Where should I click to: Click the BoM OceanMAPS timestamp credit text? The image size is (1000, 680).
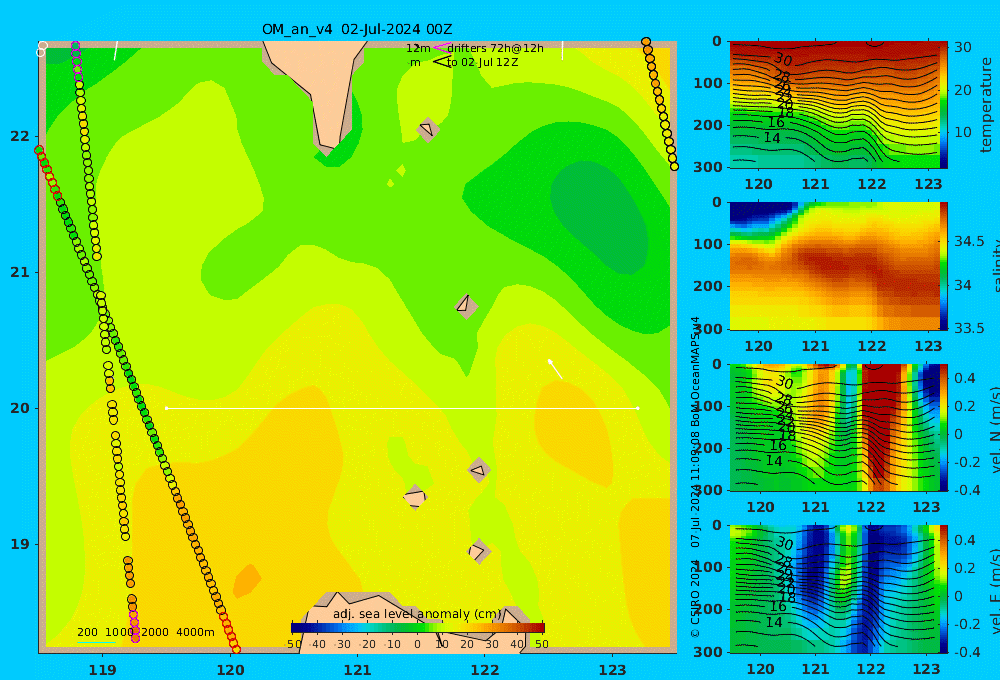[x=695, y=432]
